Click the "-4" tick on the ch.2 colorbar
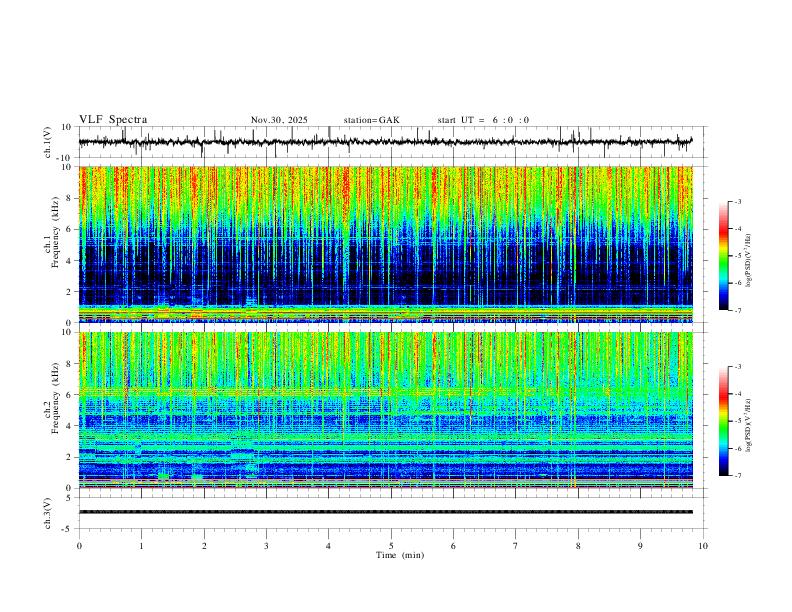Viewport: 792px width, 612px height. [x=737, y=394]
